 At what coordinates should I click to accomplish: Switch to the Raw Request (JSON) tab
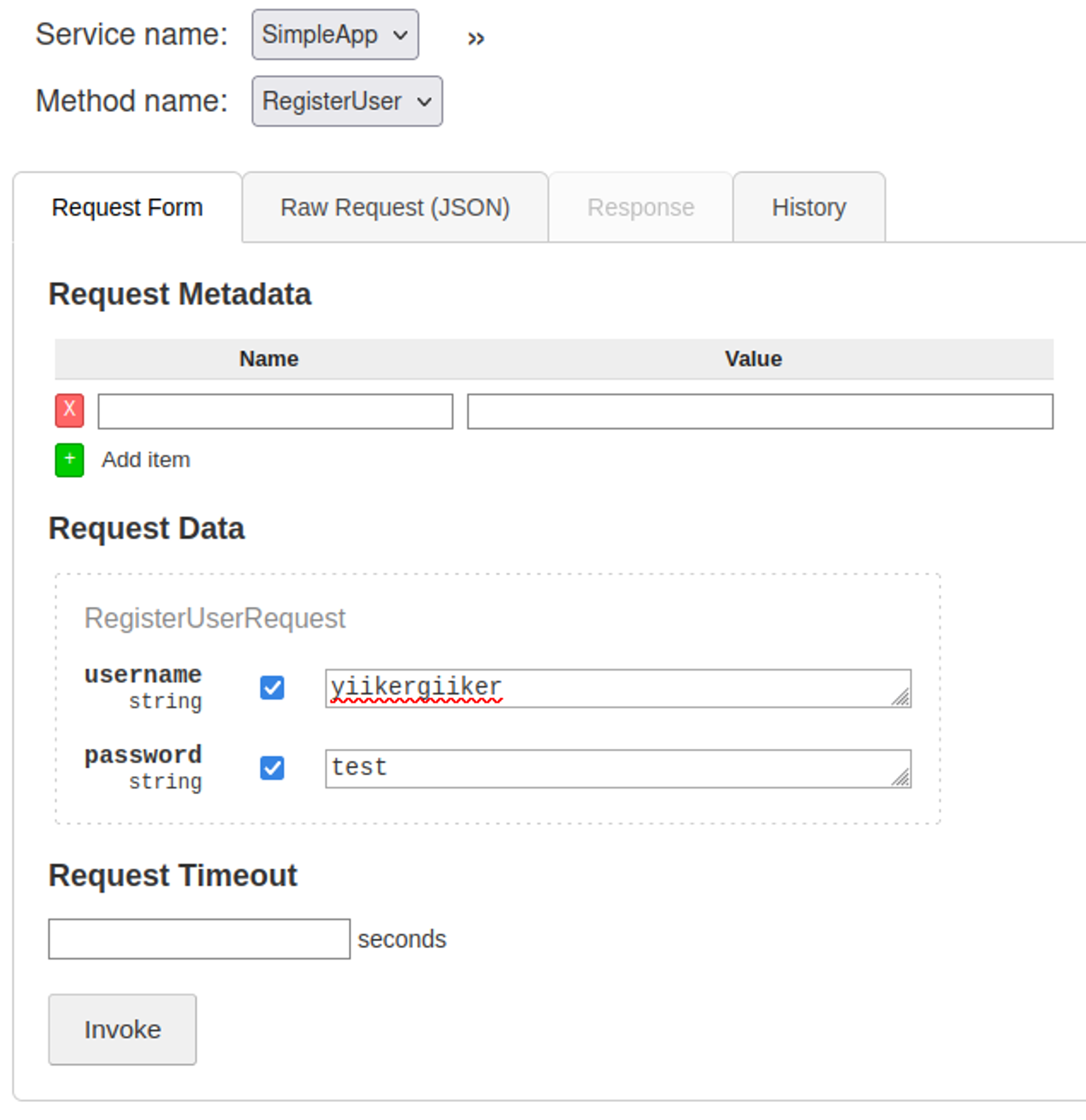click(395, 207)
